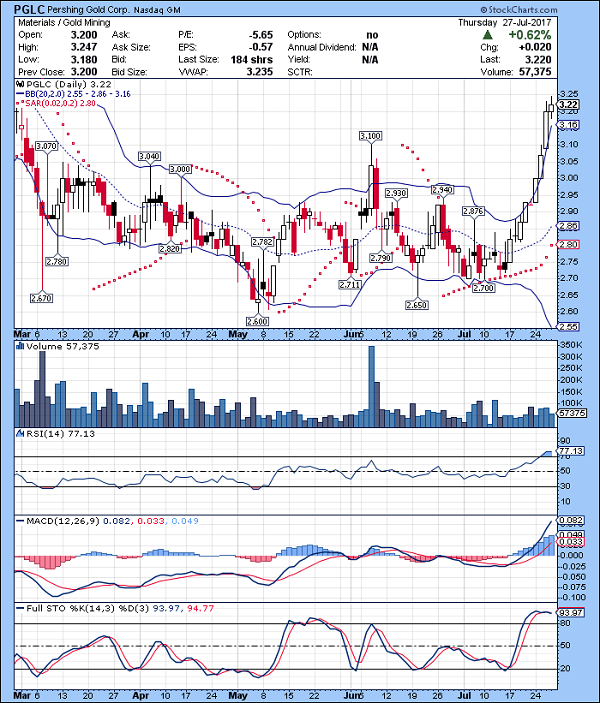Click the Options value no
The height and width of the screenshot is (703, 600).
click(372, 35)
